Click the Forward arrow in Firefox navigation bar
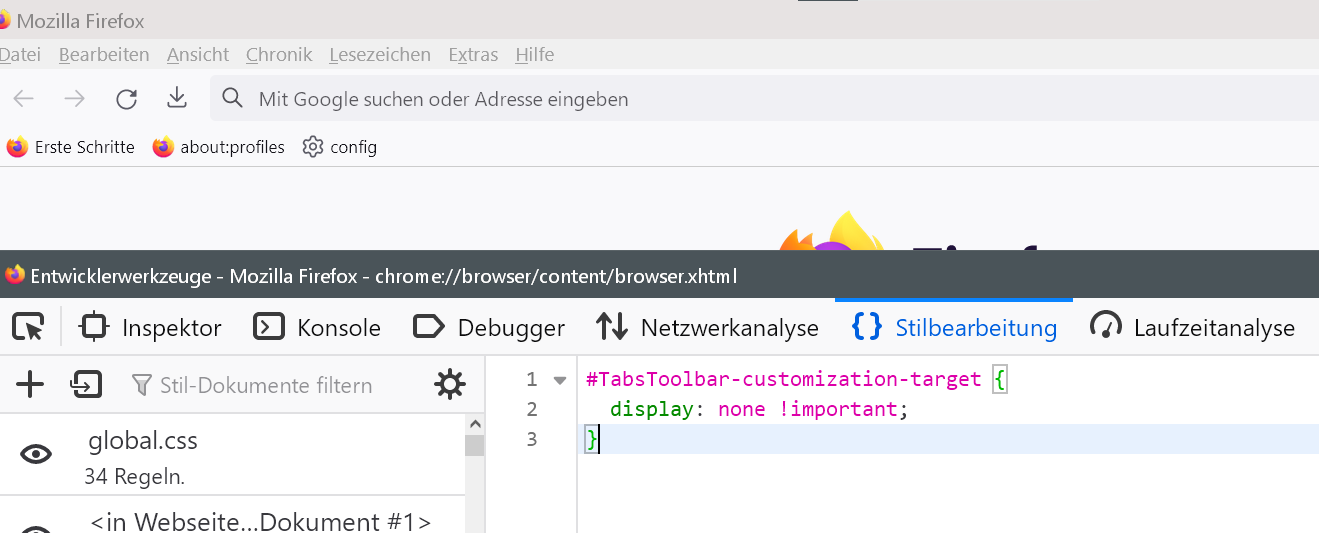1319x533 pixels. coord(74,98)
